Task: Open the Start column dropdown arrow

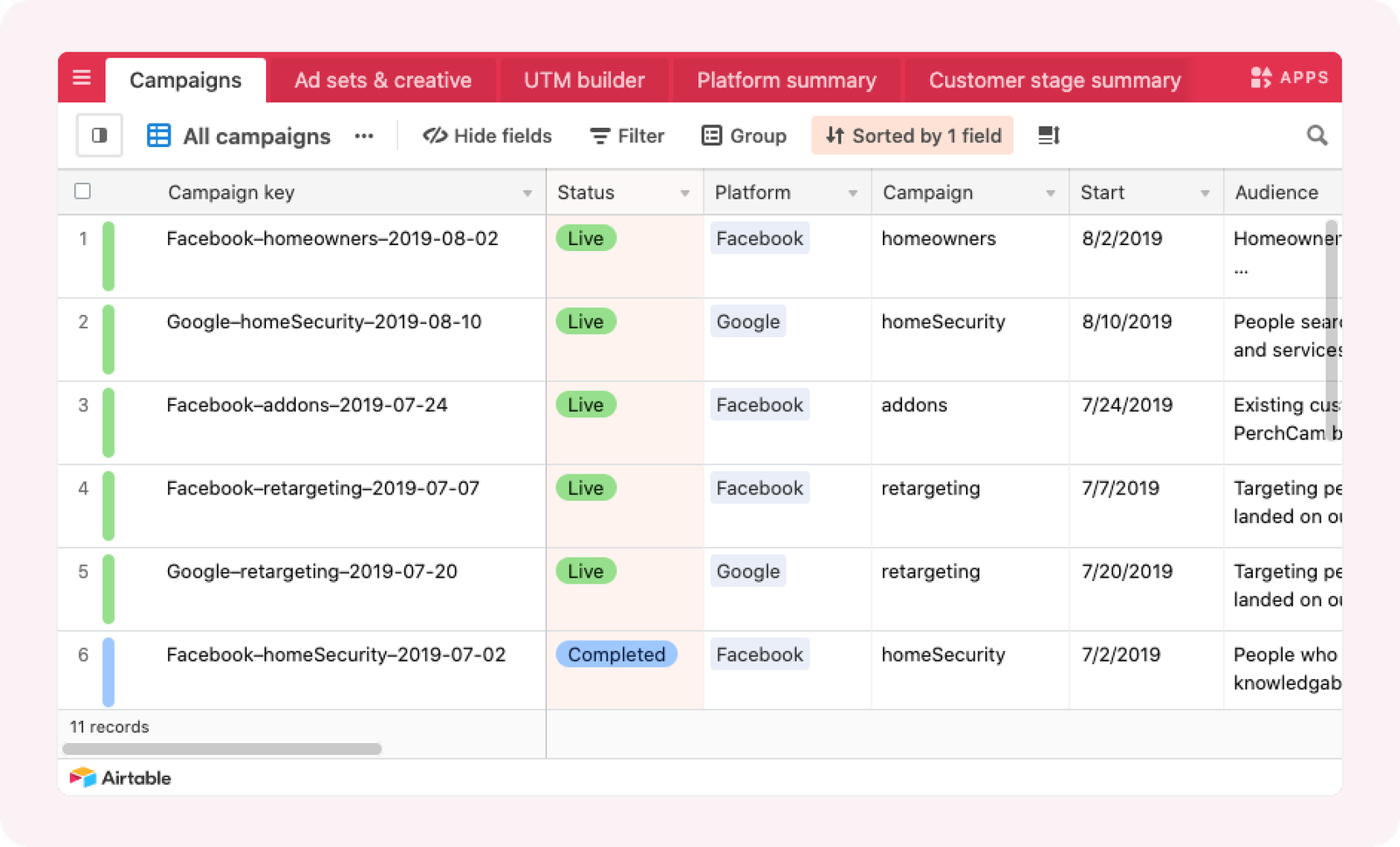Action: [x=1205, y=193]
